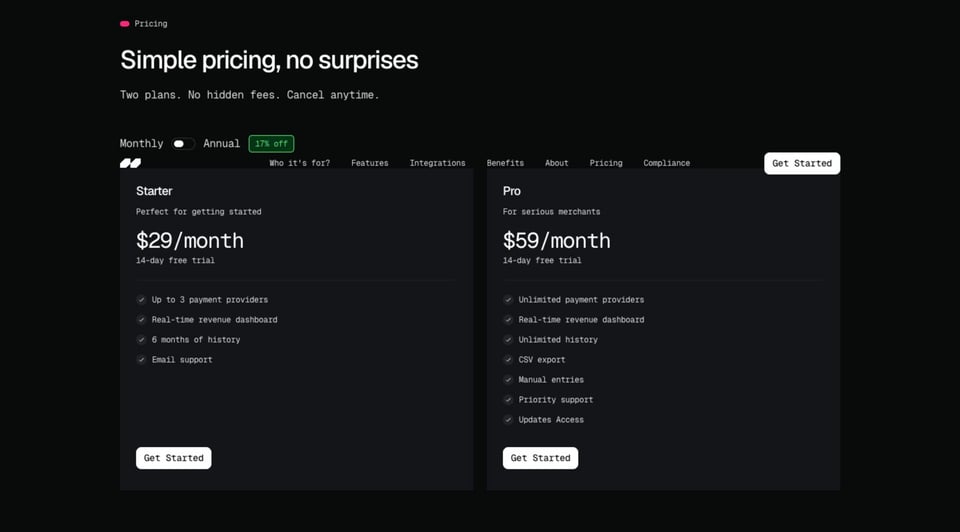The height and width of the screenshot is (532, 960).
Task: Click "CSV export" feature text
Action: point(542,360)
